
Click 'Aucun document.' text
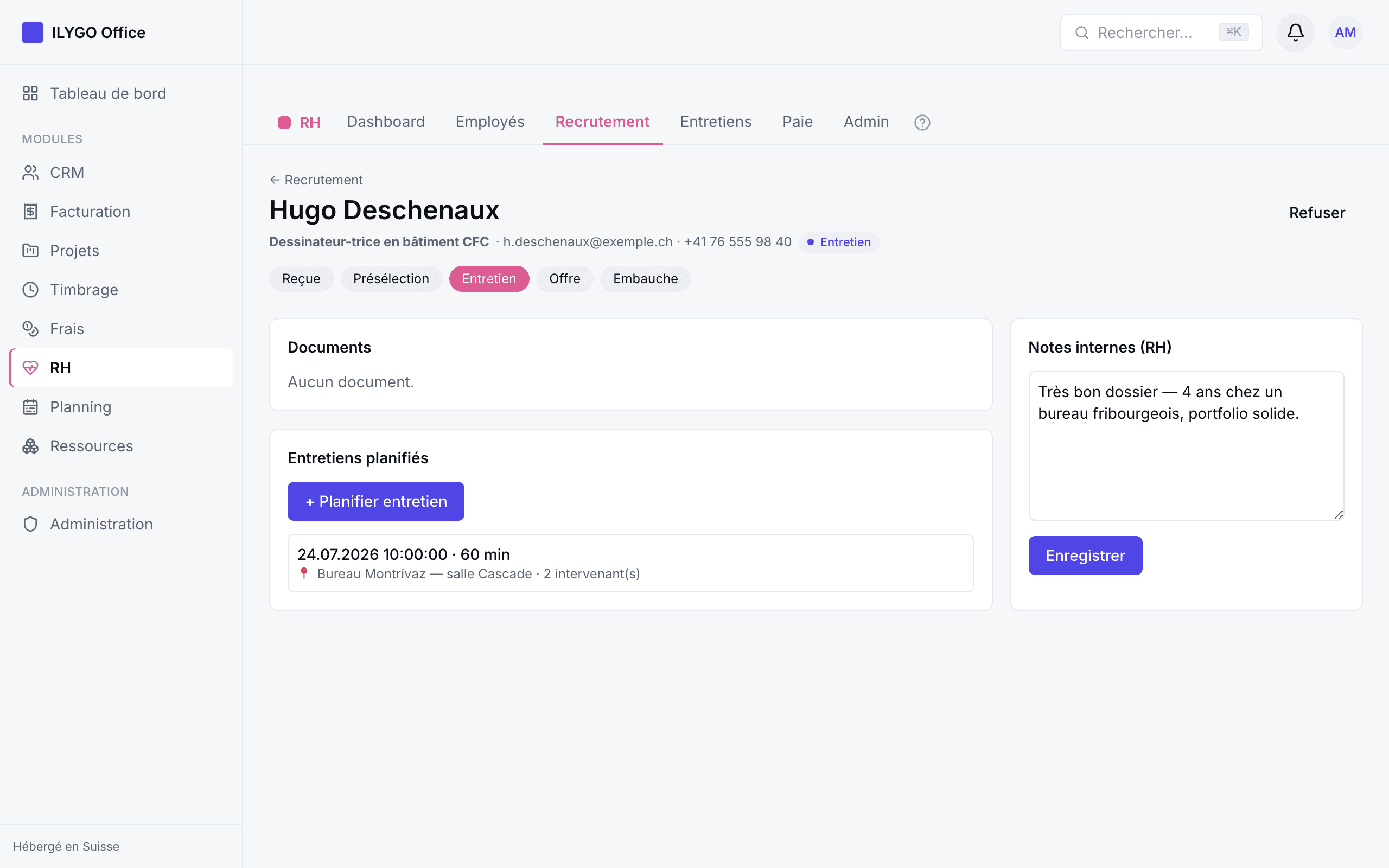tap(351, 382)
